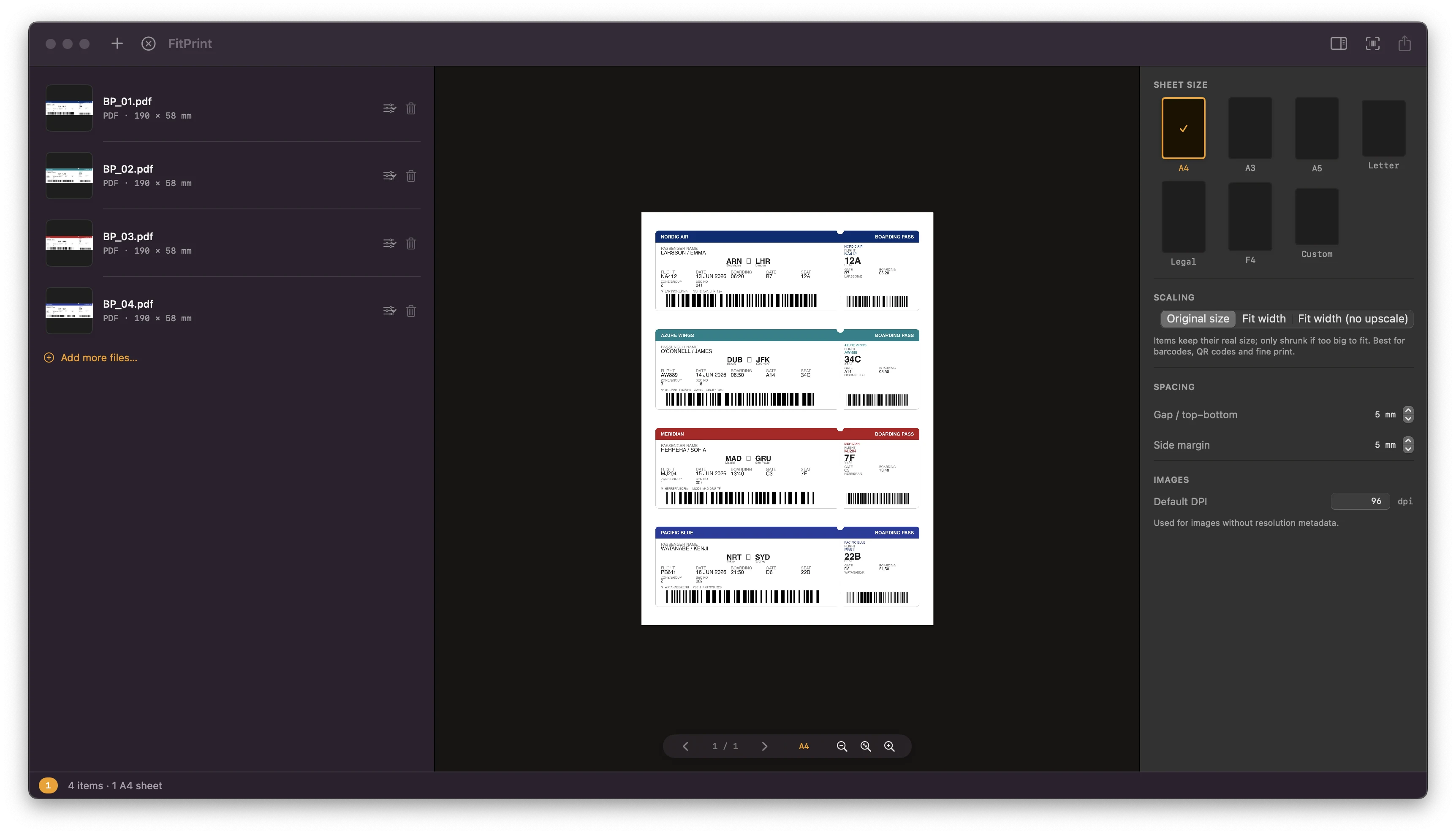This screenshot has height=834, width=1456.
Task: Click Nordic Air boarding pass in preview
Action: pyautogui.click(x=787, y=271)
